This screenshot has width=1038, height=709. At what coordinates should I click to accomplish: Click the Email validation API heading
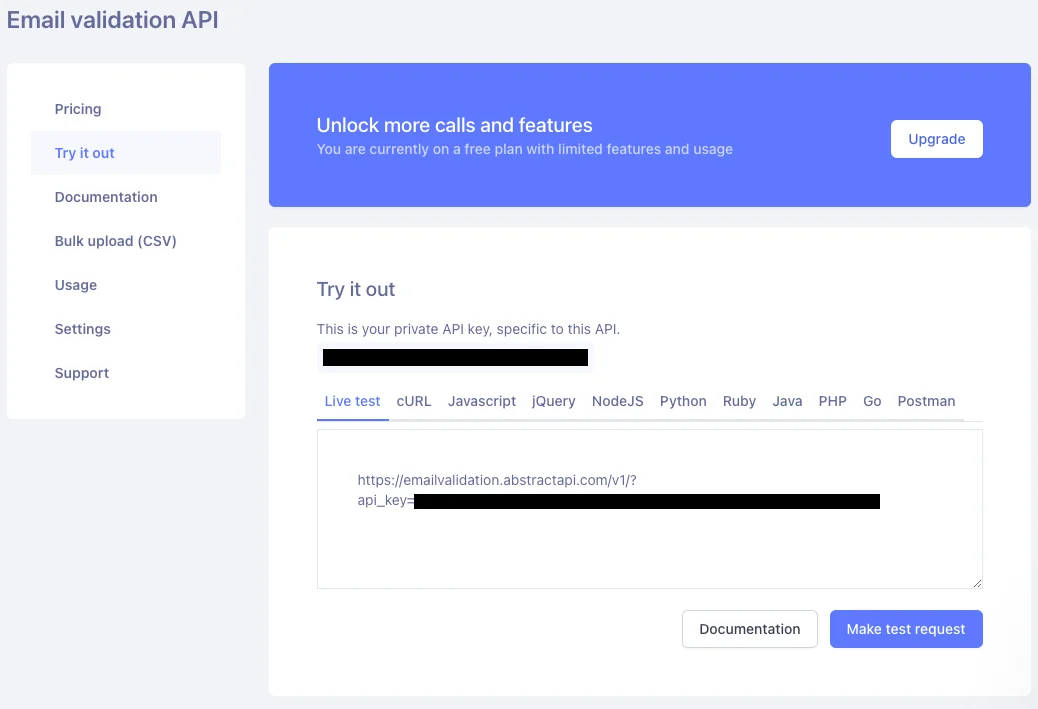113,20
